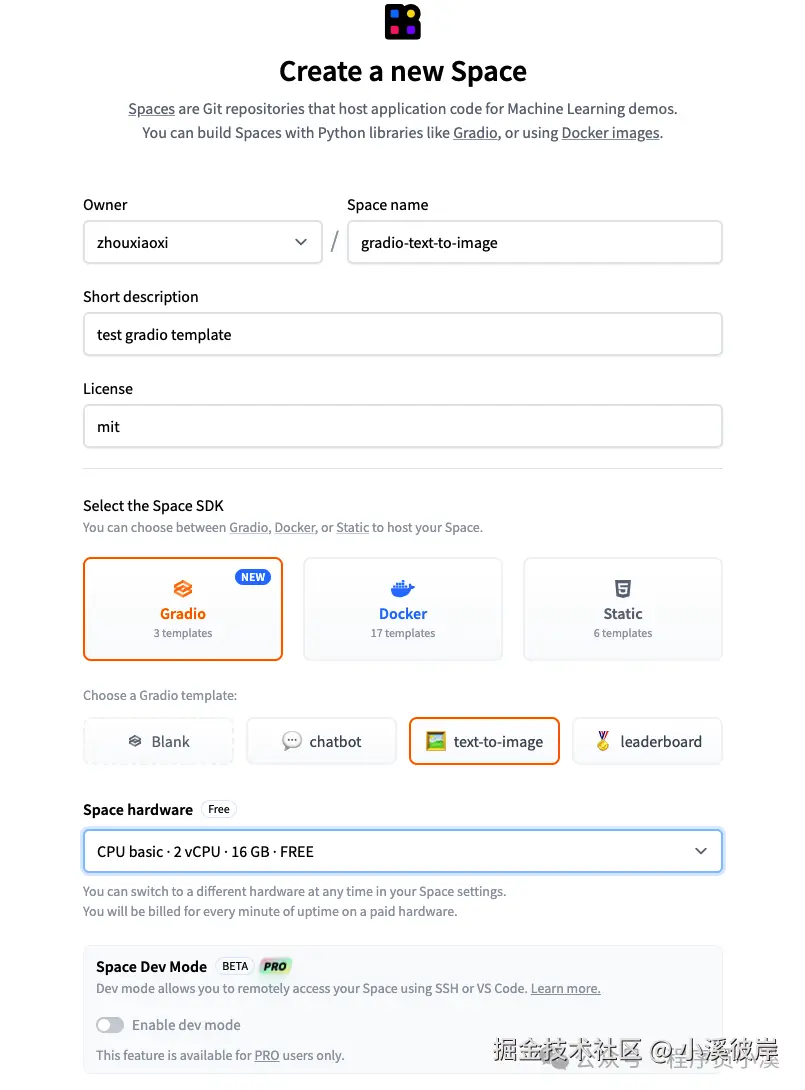Choose the Blank Gradio template
805x1090 pixels.
pos(158,741)
